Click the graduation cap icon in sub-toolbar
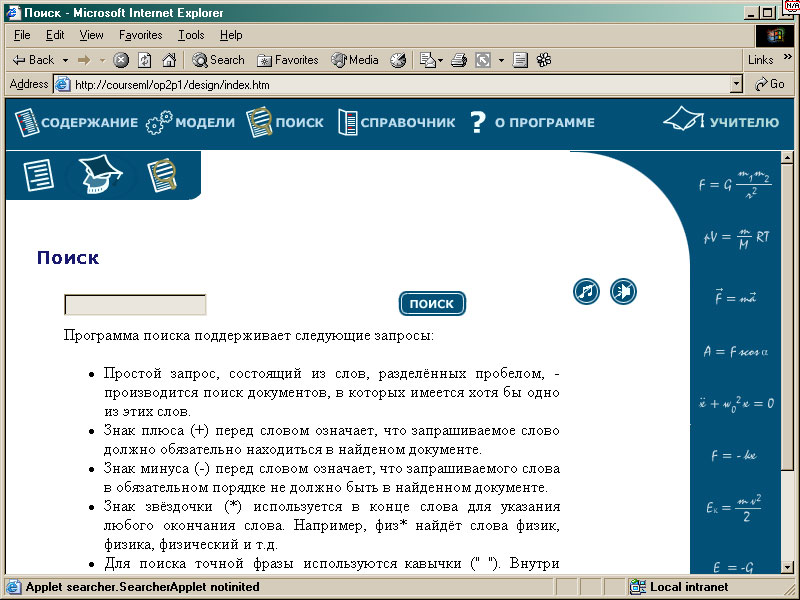The height and width of the screenshot is (600, 800). click(99, 175)
